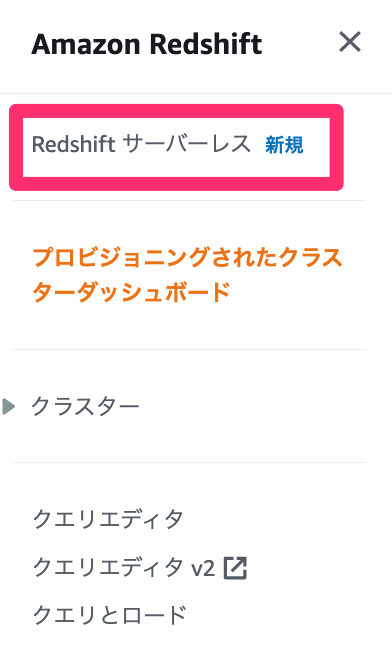Select the クラスター menu item label
Screen dimensions: 392x670
point(85,406)
